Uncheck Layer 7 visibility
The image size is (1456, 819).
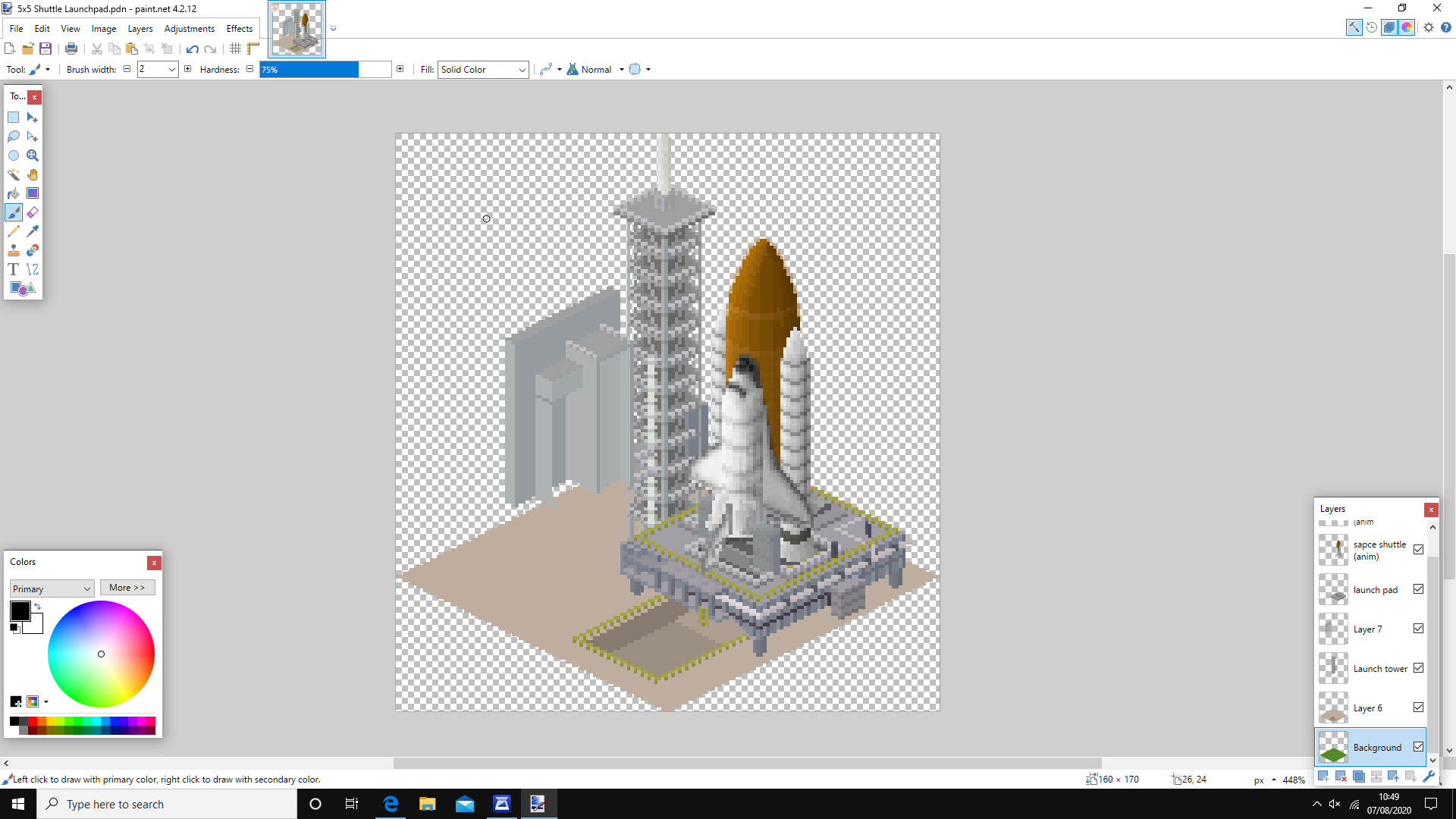tap(1418, 628)
